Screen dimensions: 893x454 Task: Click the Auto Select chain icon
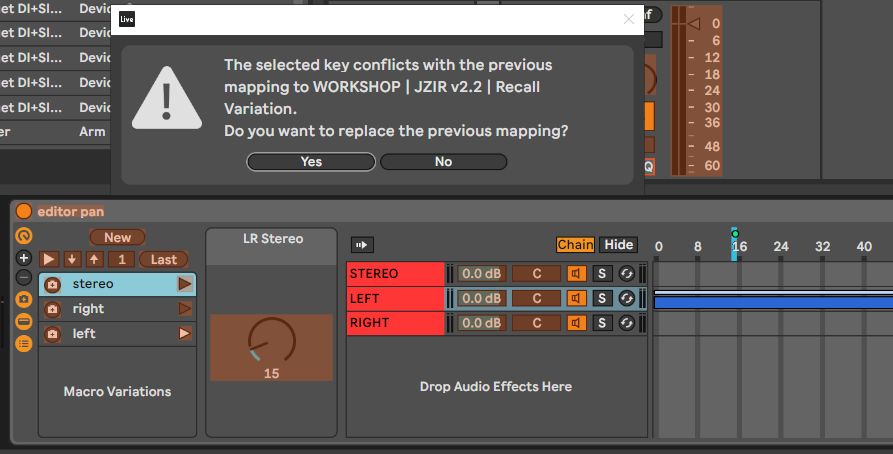pyautogui.click(x=362, y=245)
